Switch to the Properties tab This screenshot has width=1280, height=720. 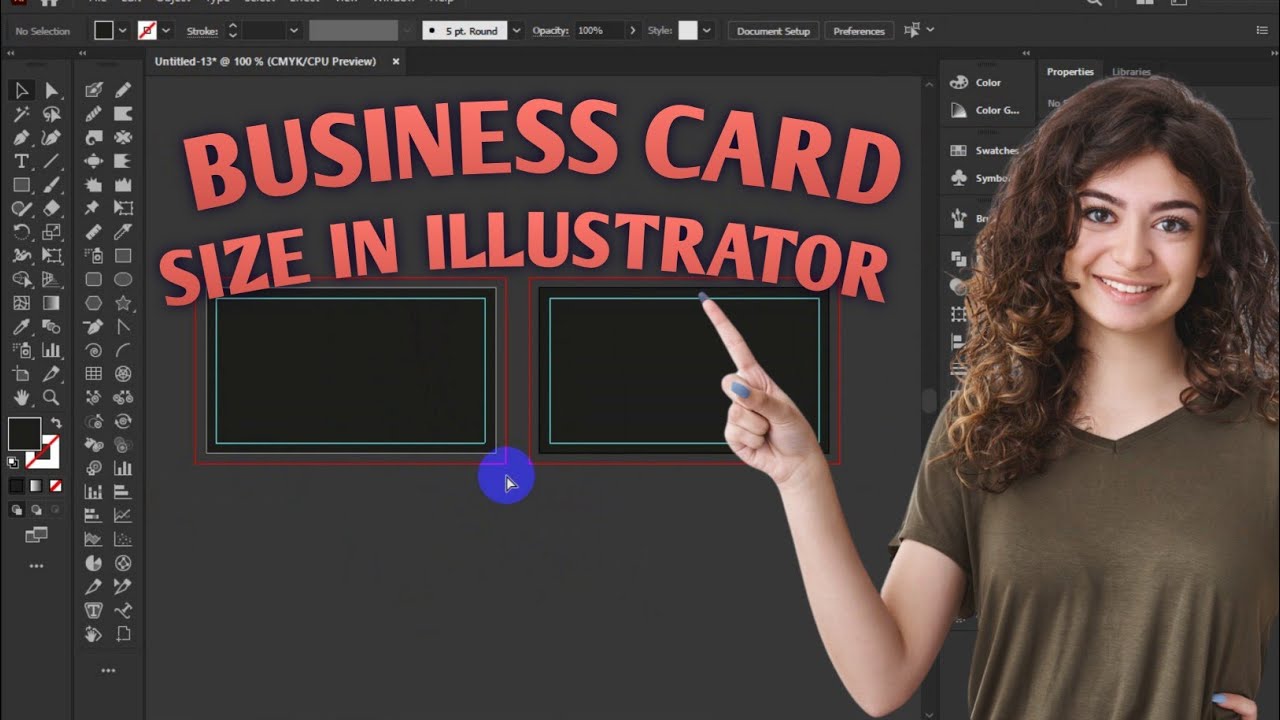tap(1070, 72)
